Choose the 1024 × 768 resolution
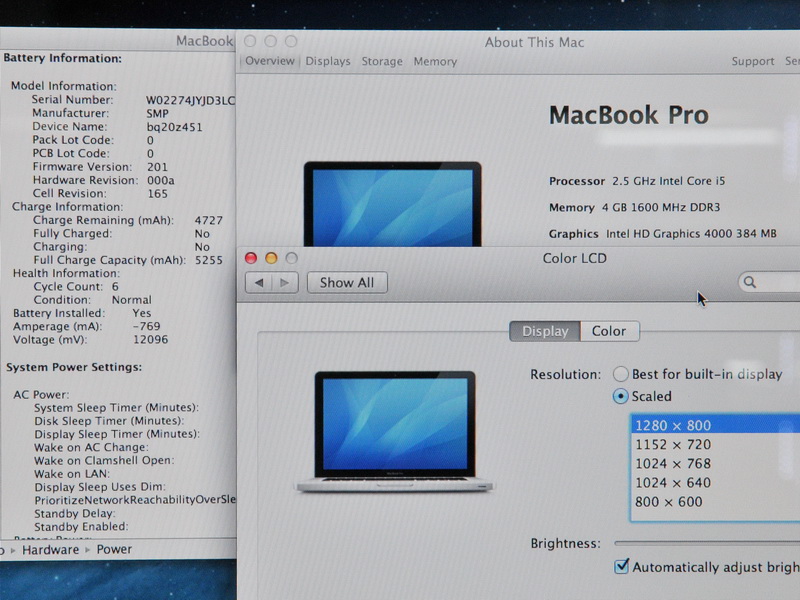Viewport: 800px width, 600px height. tap(715, 463)
